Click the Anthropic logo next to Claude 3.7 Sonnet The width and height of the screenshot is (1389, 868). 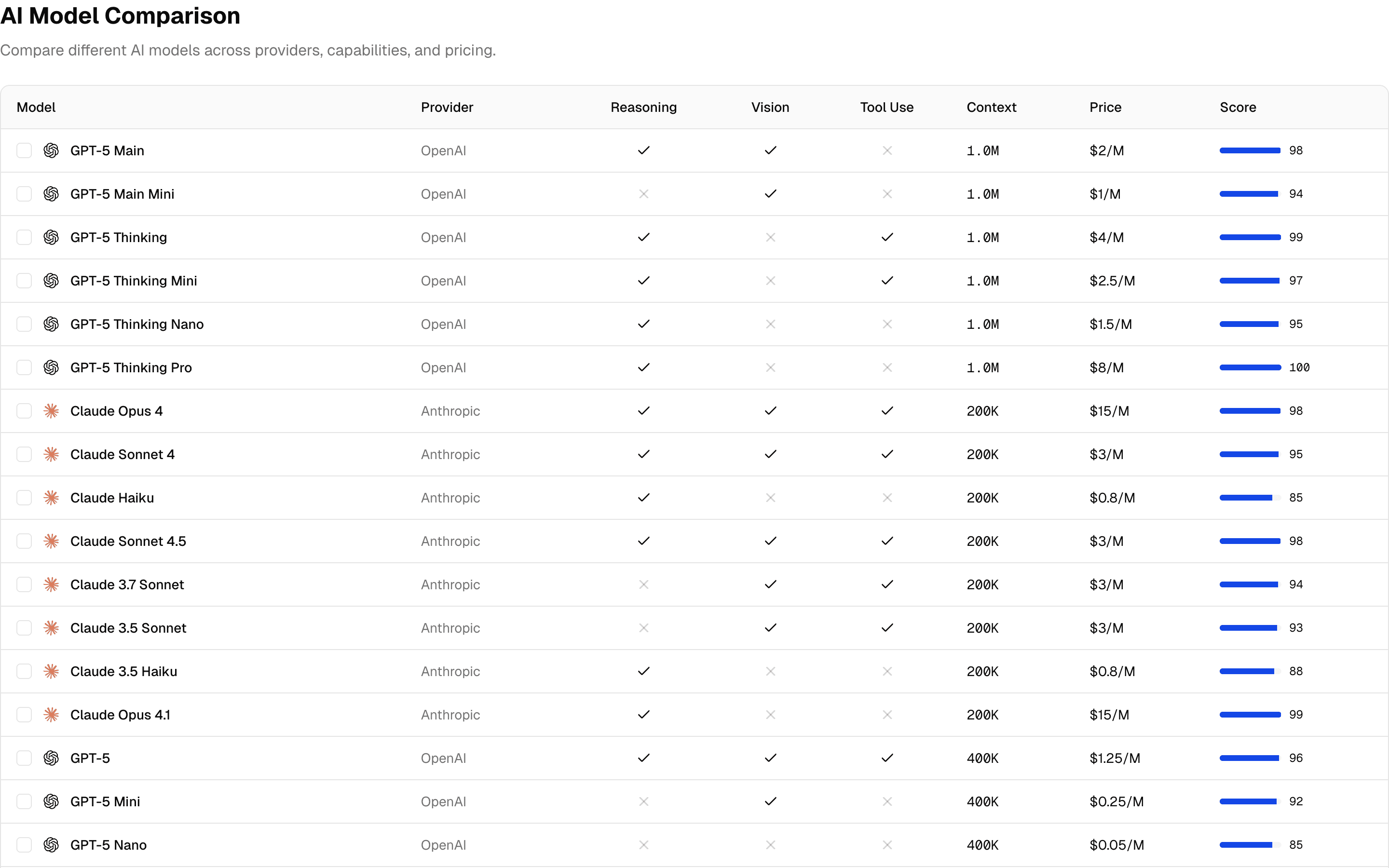pos(51,584)
